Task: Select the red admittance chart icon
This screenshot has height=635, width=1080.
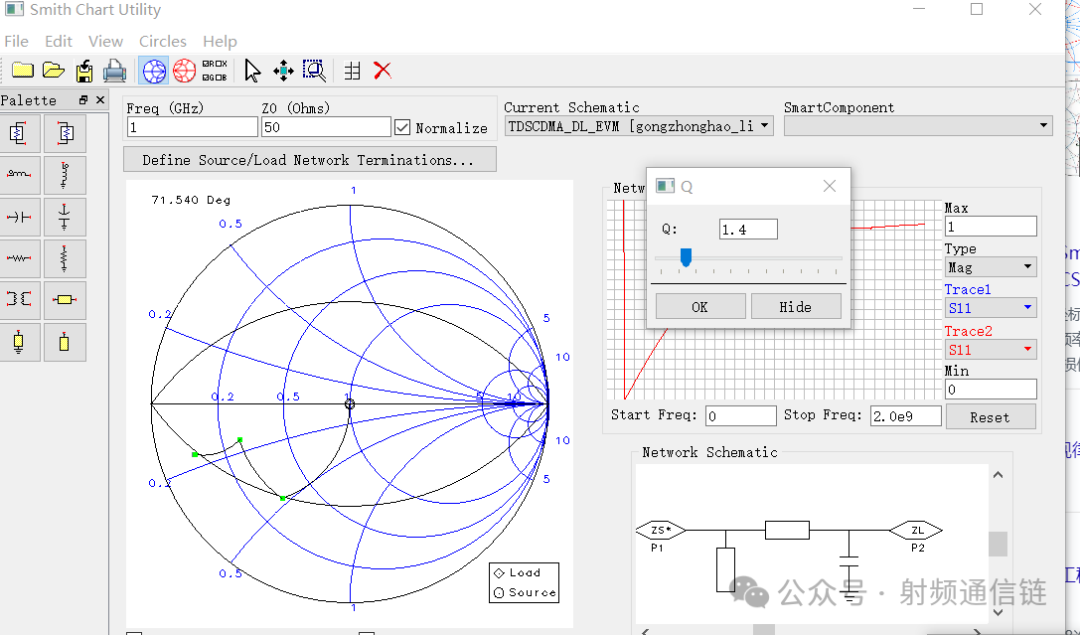Action: (184, 71)
